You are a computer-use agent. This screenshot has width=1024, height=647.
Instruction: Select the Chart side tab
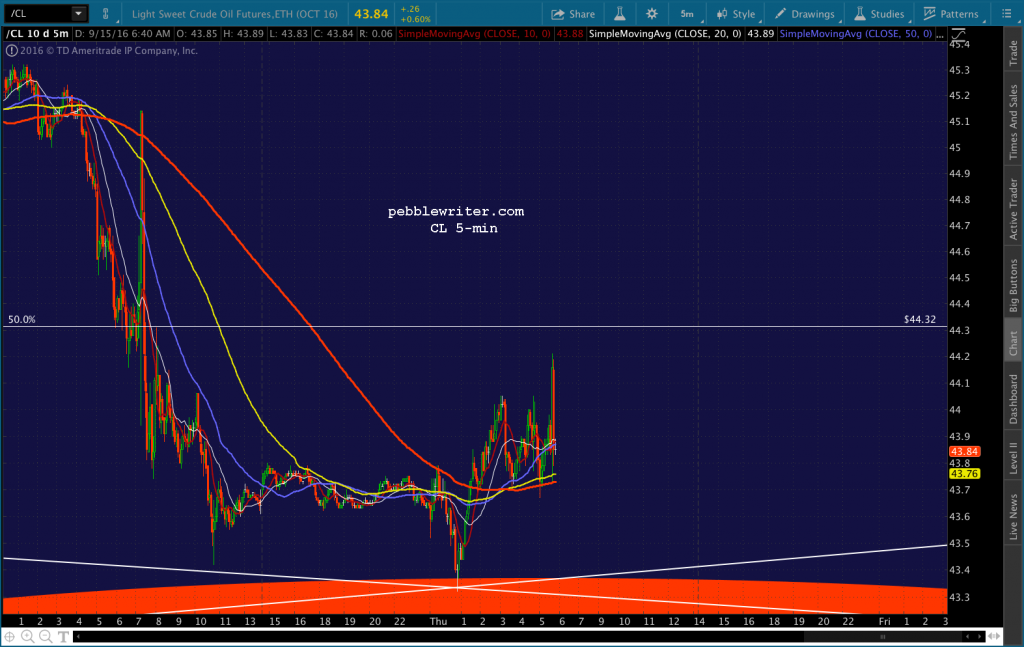(1013, 343)
